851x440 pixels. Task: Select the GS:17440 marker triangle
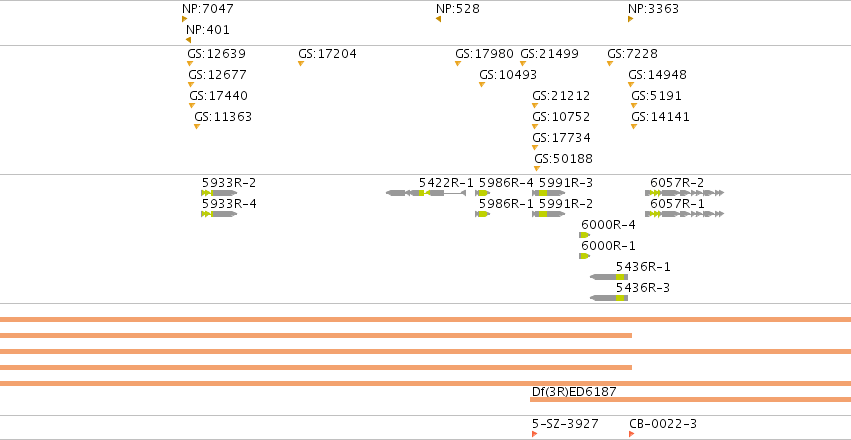[x=192, y=106]
